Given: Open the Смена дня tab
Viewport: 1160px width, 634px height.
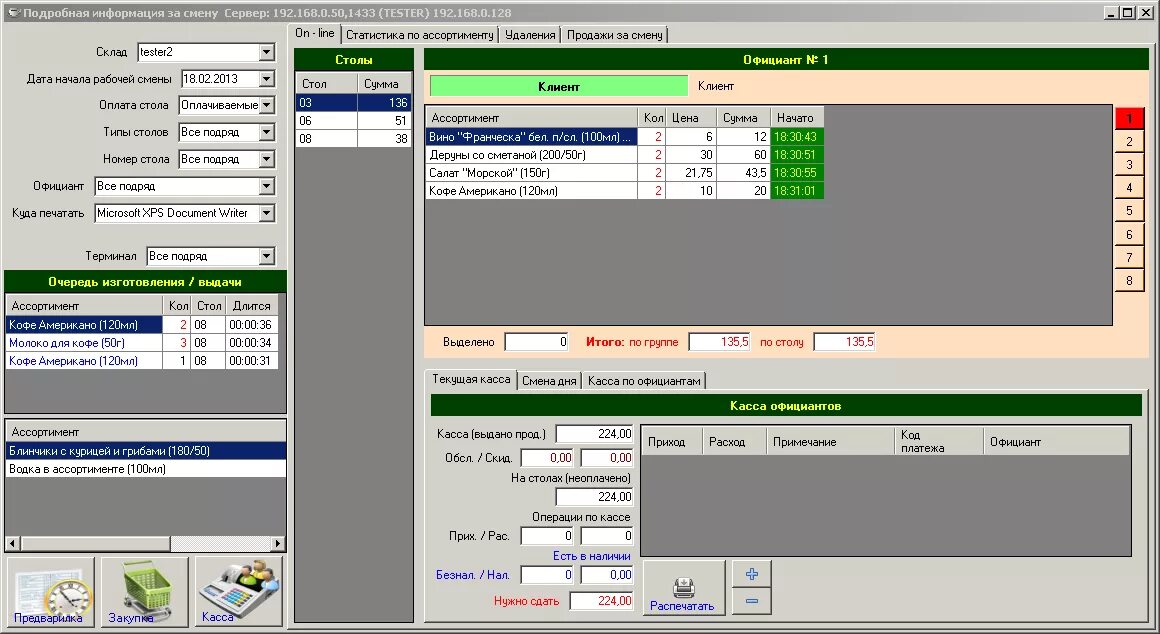Looking at the screenshot, I should (549, 381).
